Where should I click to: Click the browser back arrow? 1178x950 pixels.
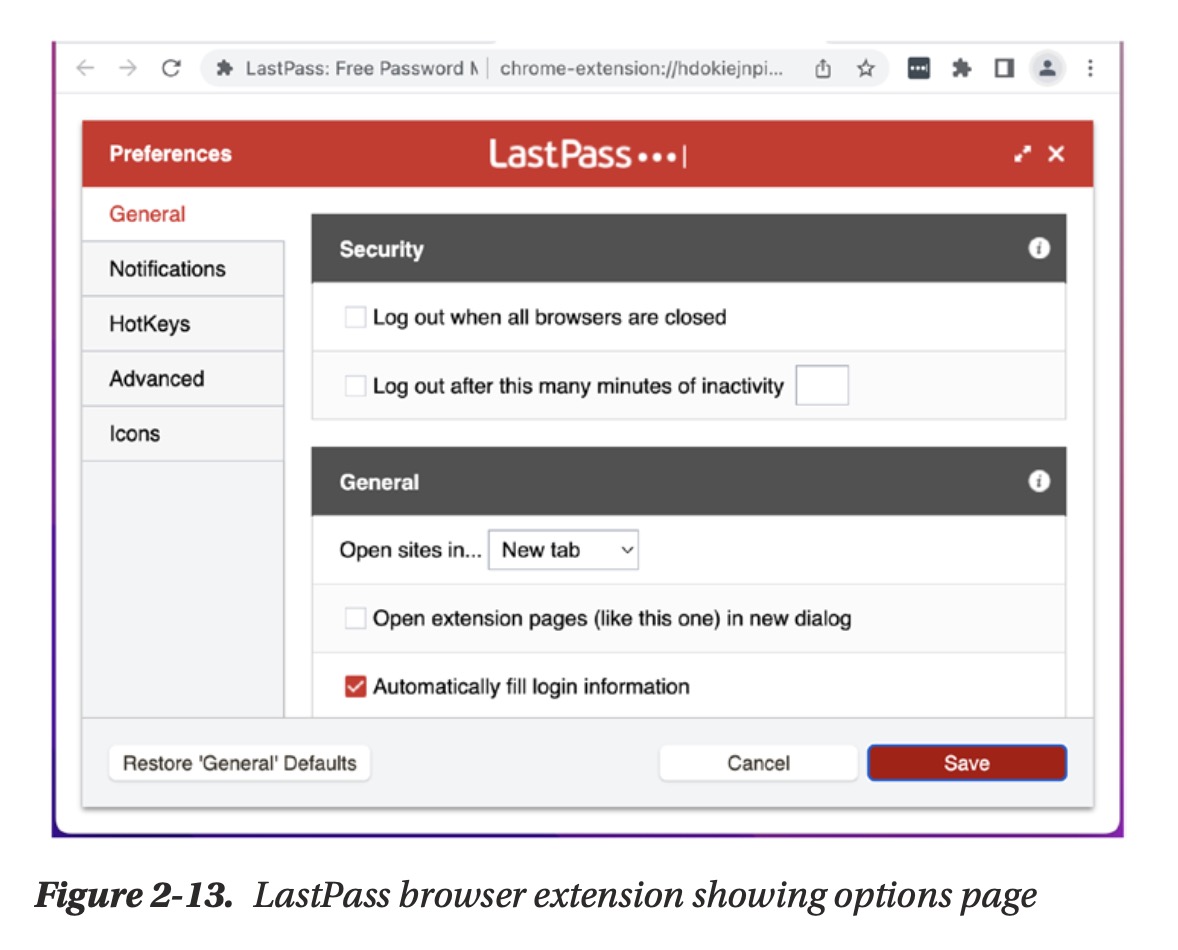click(86, 68)
